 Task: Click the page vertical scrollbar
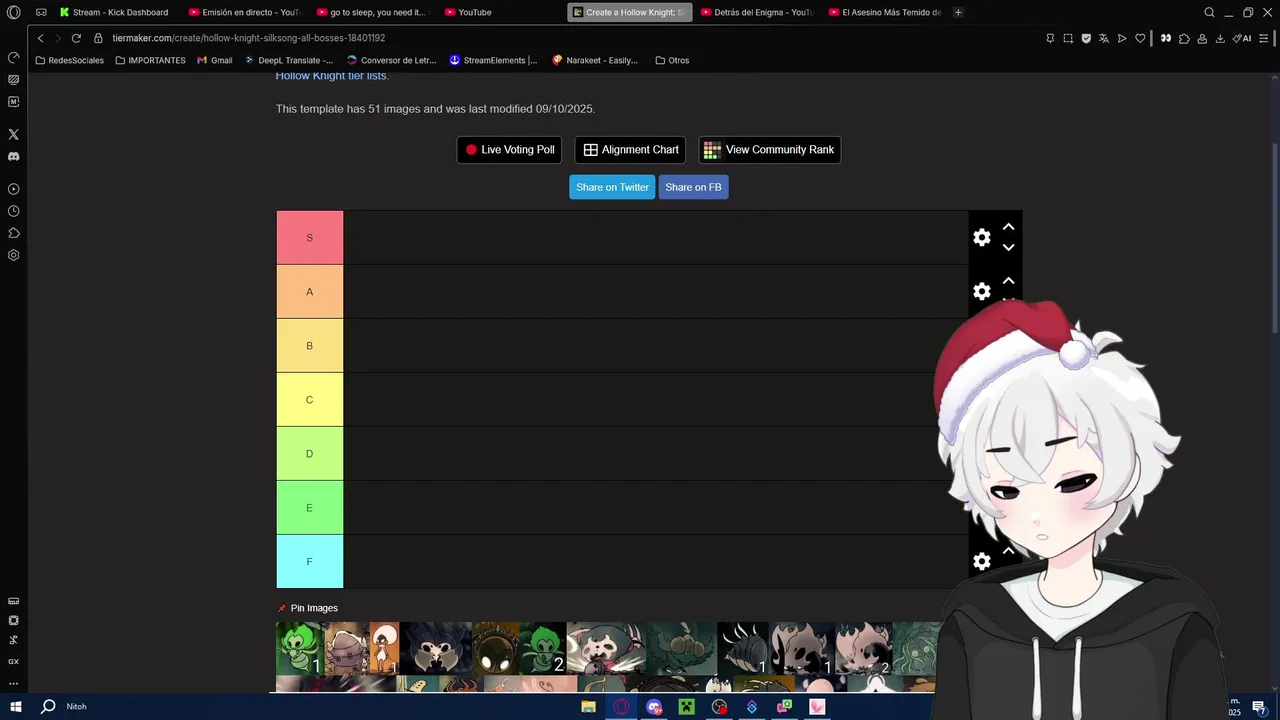click(1275, 240)
